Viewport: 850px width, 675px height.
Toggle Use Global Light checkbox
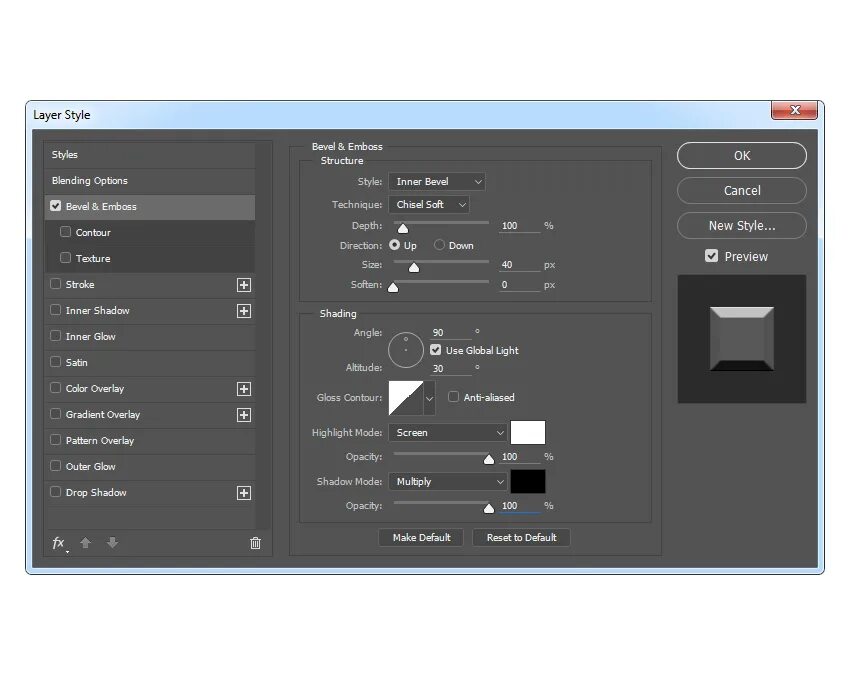coord(436,350)
